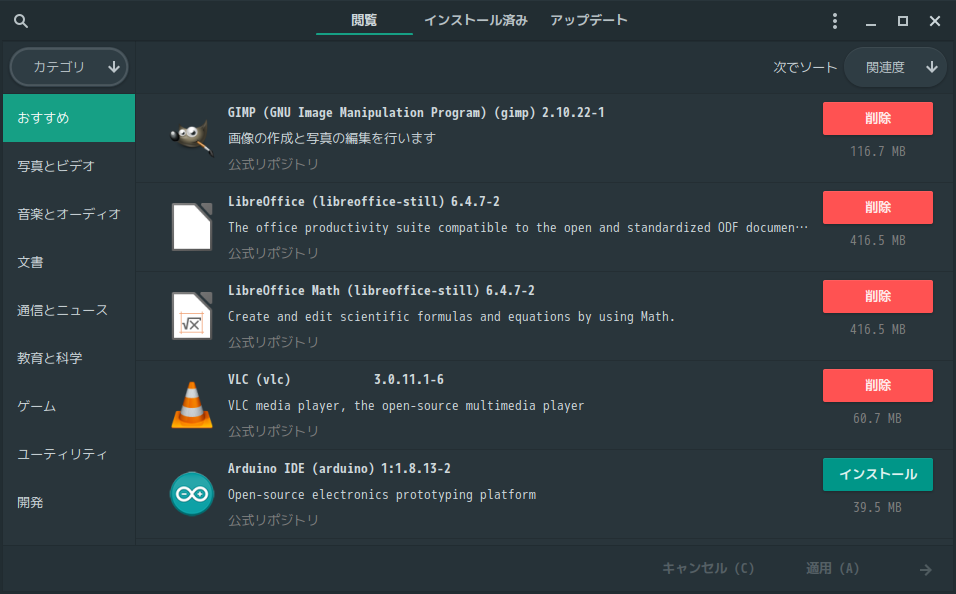This screenshot has height=594, width=956.
Task: Click the LibreOffice Math title text
Action: [381, 291]
